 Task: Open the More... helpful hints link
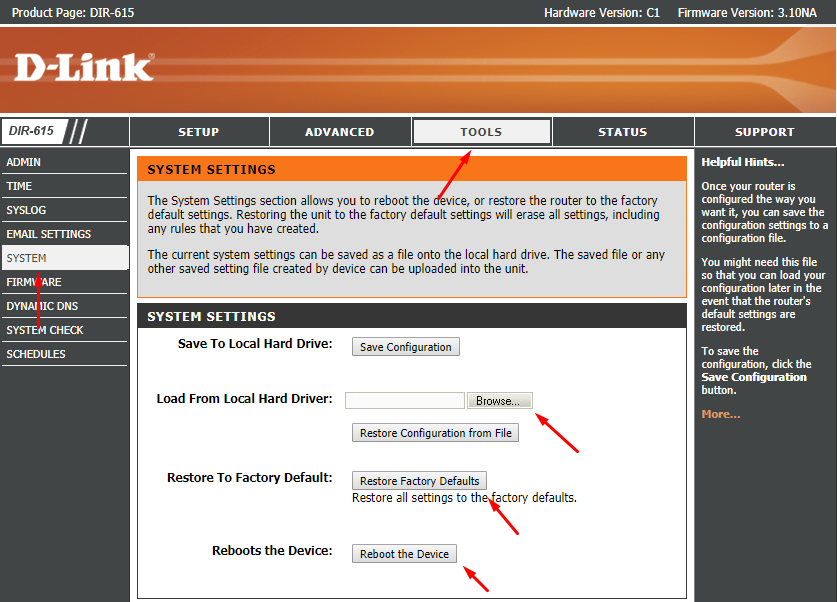pos(721,414)
